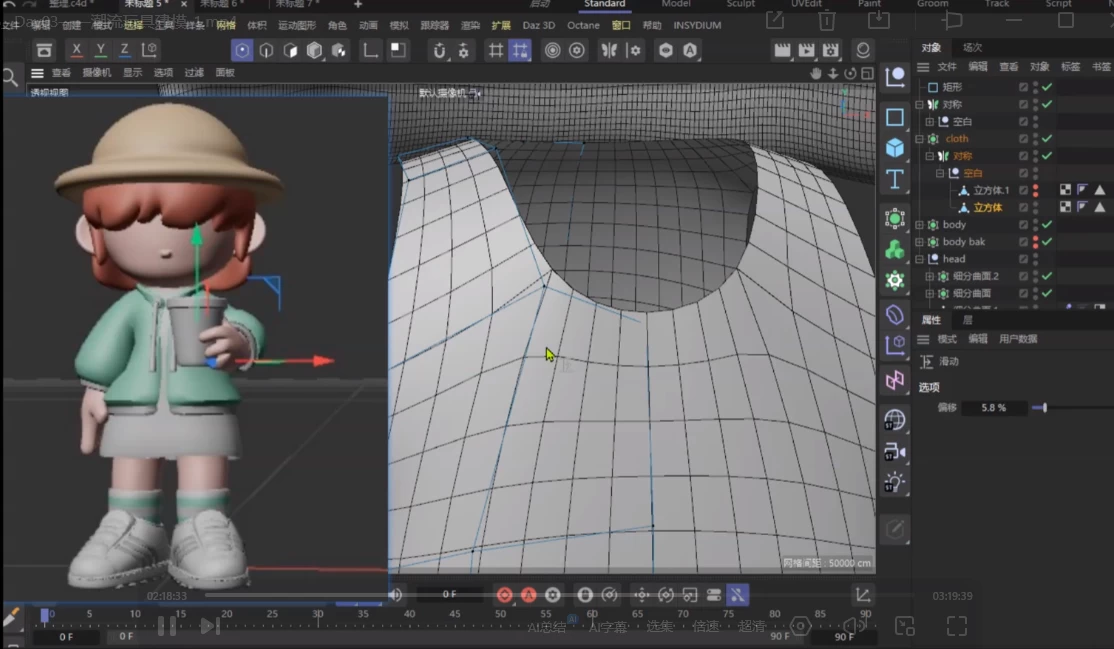Click the X axis lock icon
1114x649 pixels.
[77, 50]
